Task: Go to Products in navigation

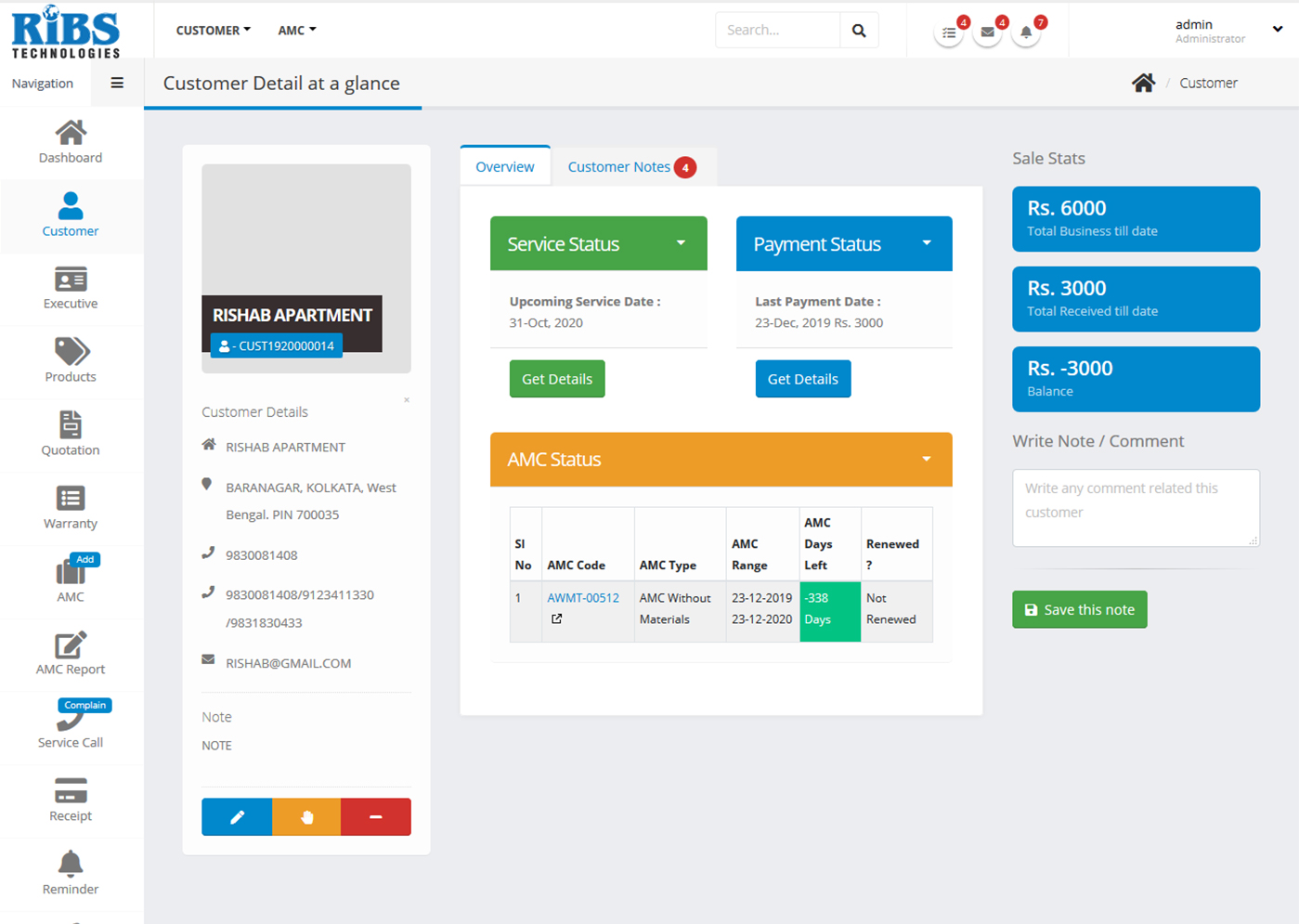Action: click(71, 361)
